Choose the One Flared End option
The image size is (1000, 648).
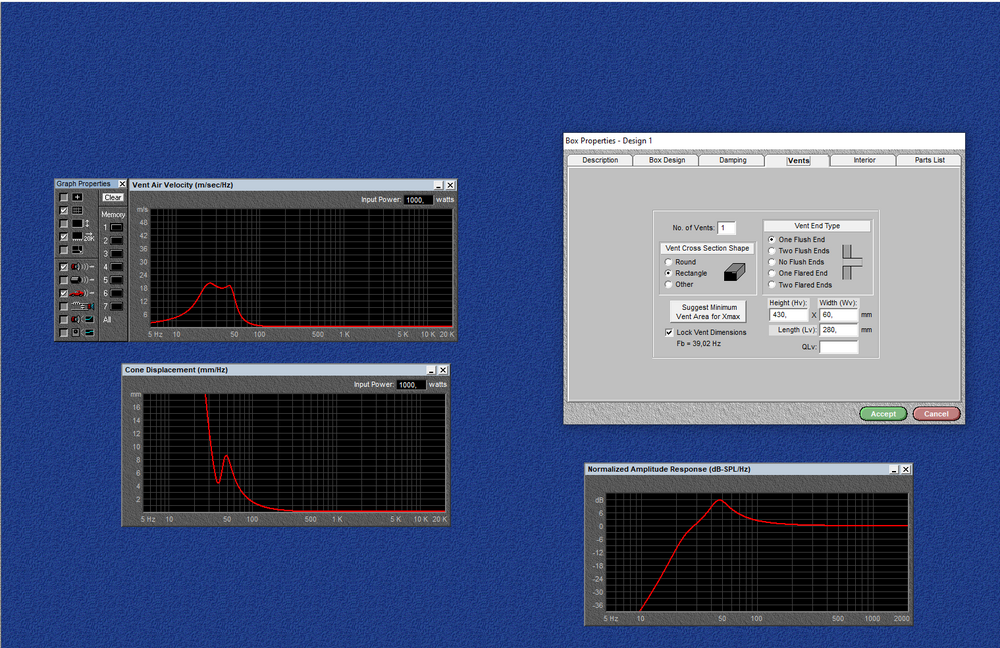772,273
